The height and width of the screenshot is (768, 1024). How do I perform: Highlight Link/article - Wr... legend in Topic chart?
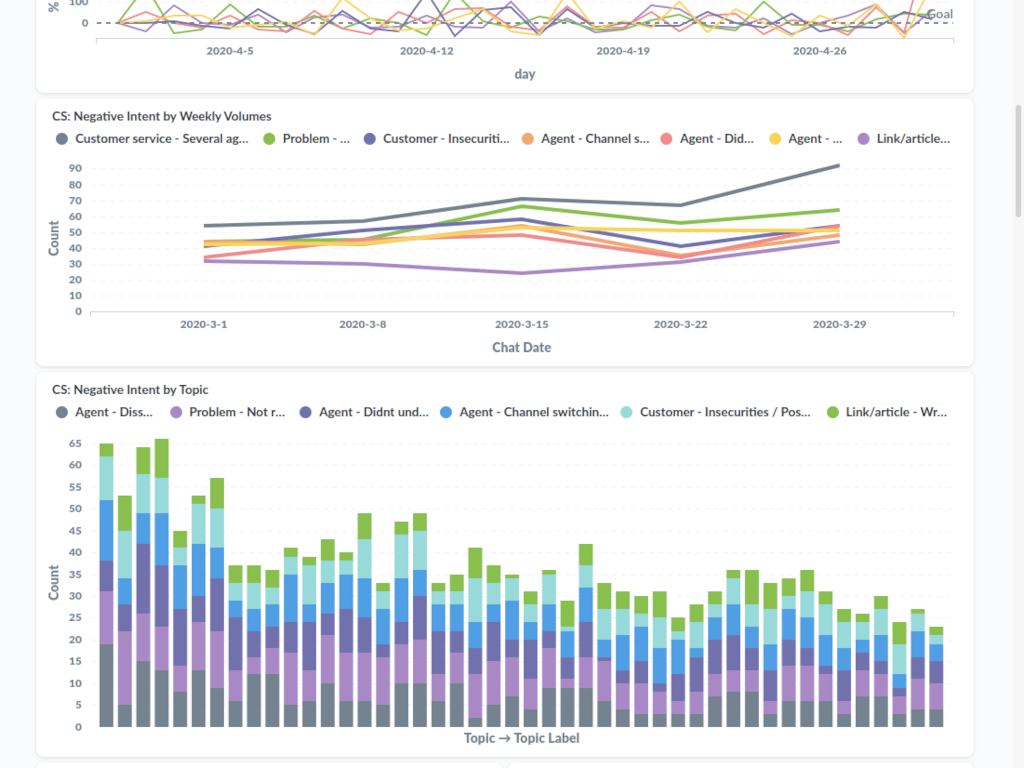point(895,412)
